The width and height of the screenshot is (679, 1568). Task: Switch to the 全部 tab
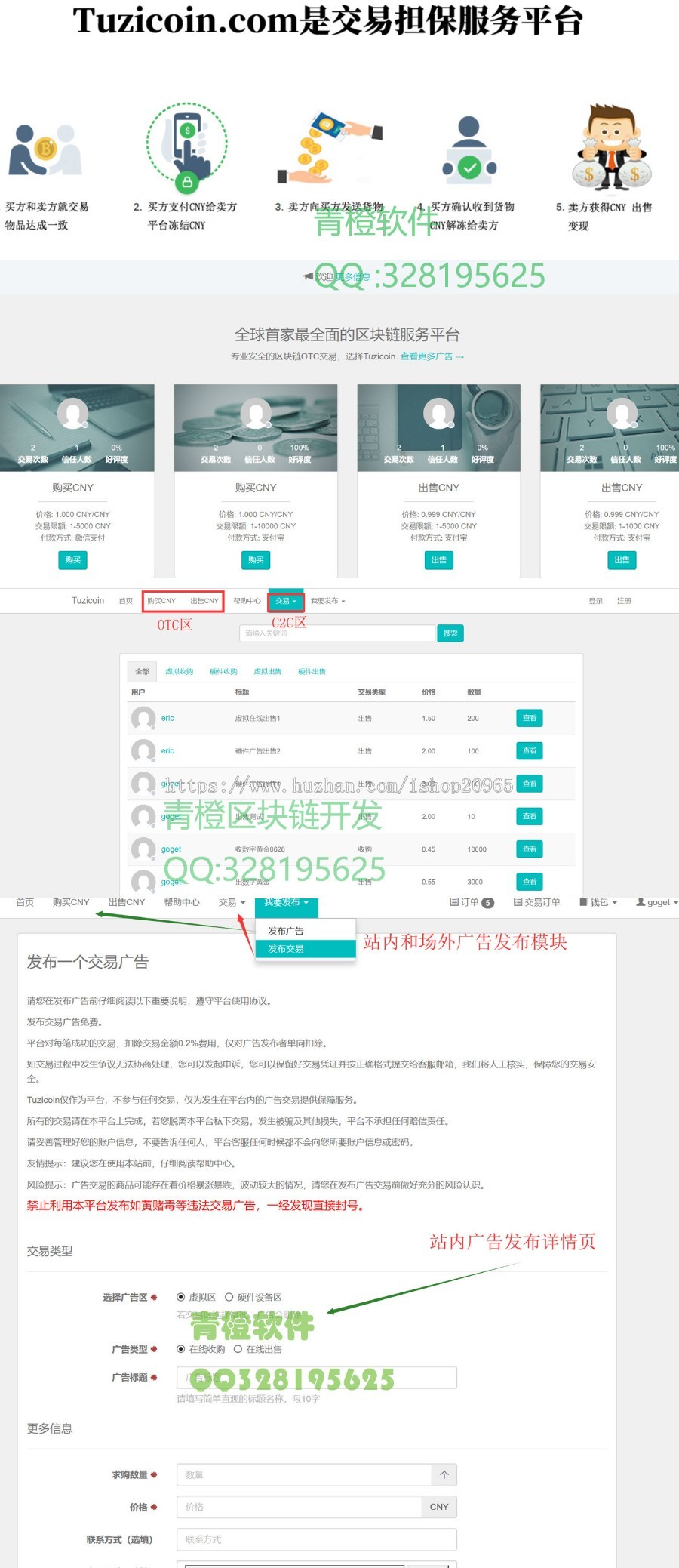coord(142,671)
